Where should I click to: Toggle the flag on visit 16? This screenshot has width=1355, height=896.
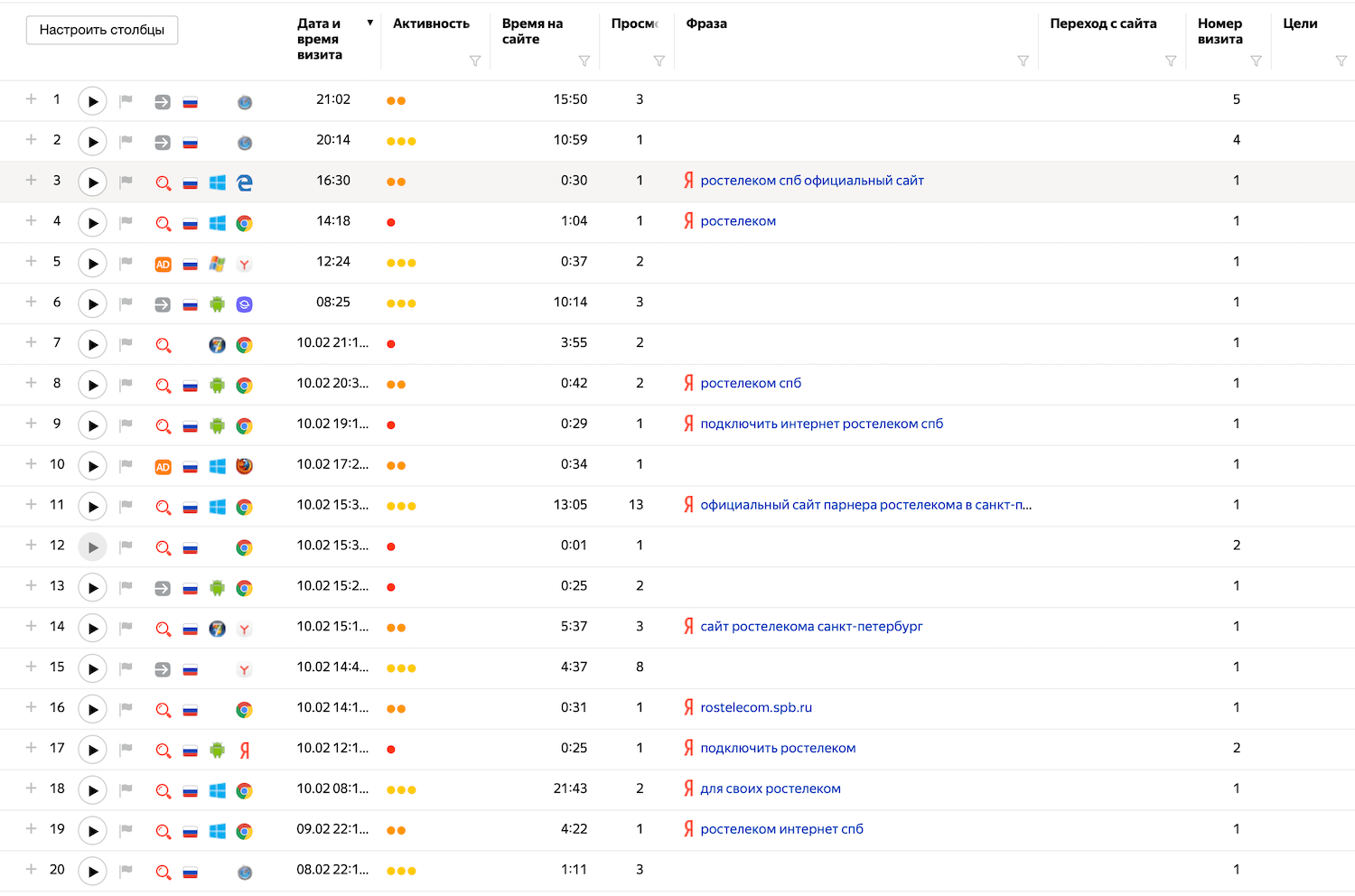point(126,708)
